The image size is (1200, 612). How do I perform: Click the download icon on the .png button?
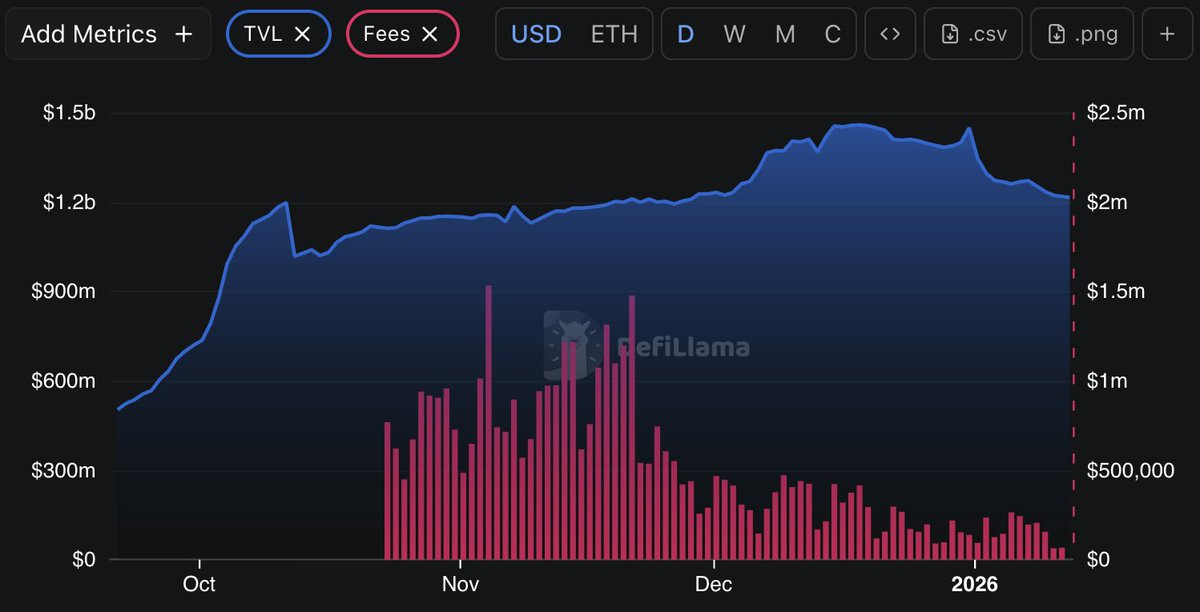1056,34
